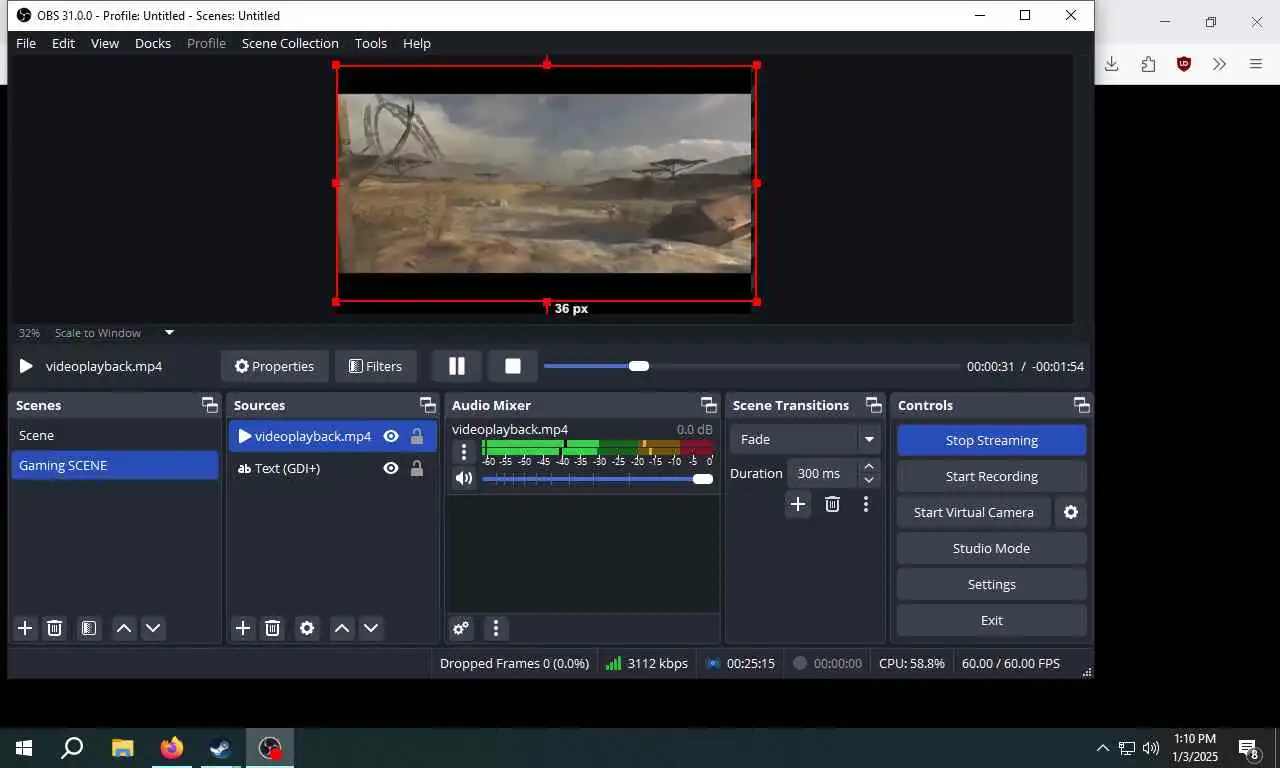
Task: Remove the selected scene with trash icon
Action: (55, 628)
